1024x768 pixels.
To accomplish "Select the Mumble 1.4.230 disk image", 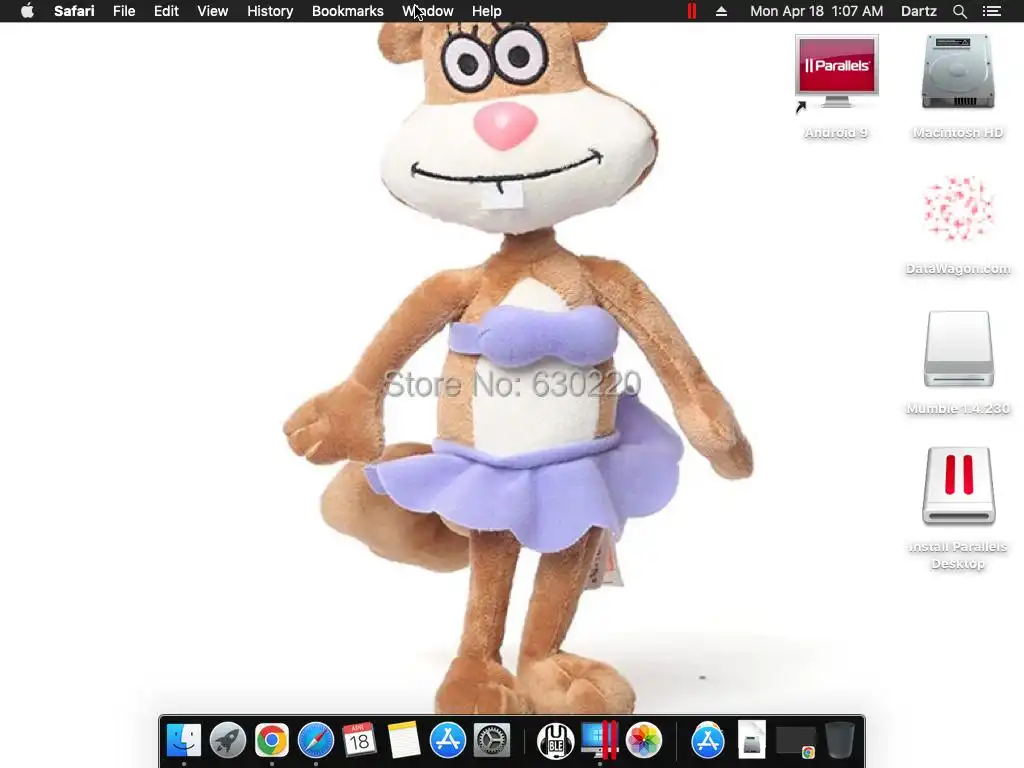I will pos(958,349).
